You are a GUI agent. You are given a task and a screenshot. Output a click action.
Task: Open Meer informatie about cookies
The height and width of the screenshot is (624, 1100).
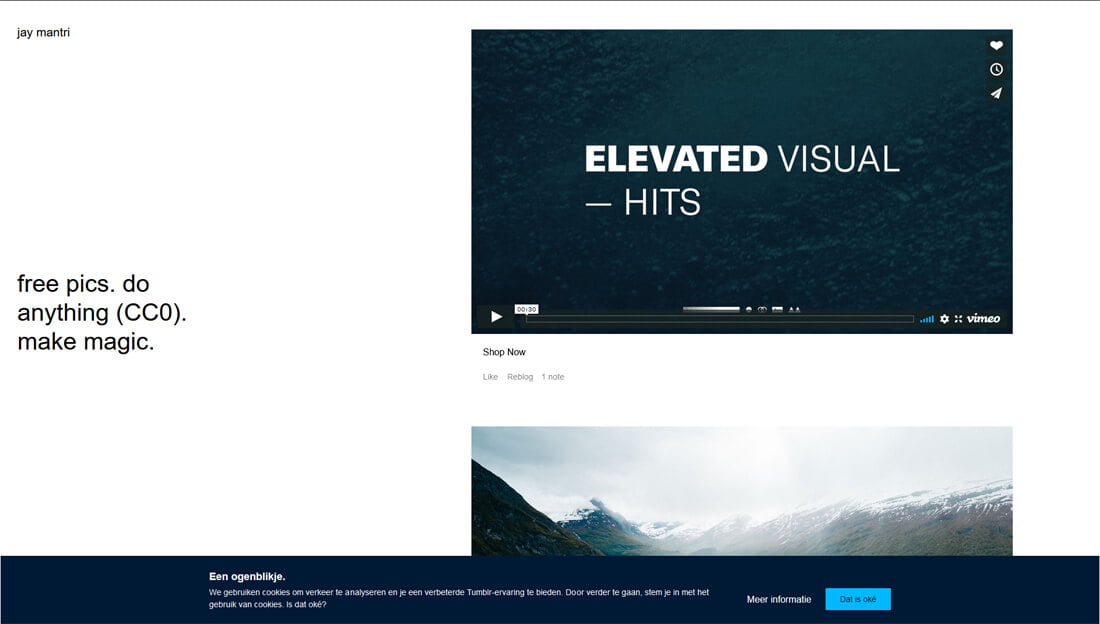[x=781, y=598]
